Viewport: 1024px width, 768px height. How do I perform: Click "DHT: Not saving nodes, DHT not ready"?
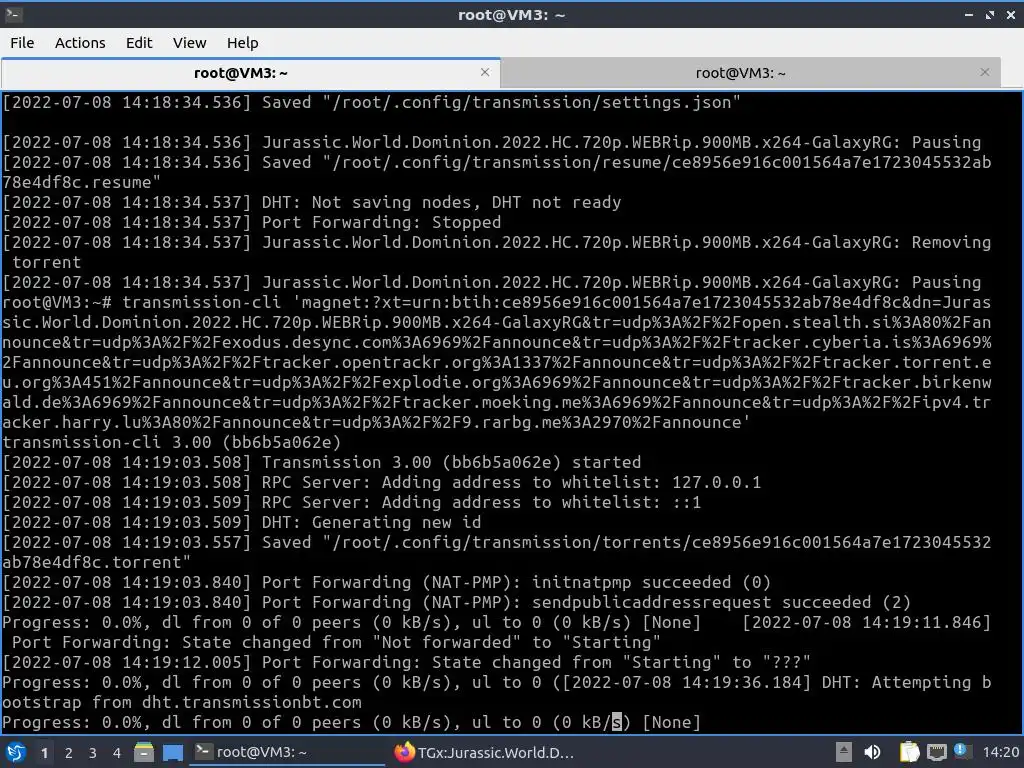(441, 202)
